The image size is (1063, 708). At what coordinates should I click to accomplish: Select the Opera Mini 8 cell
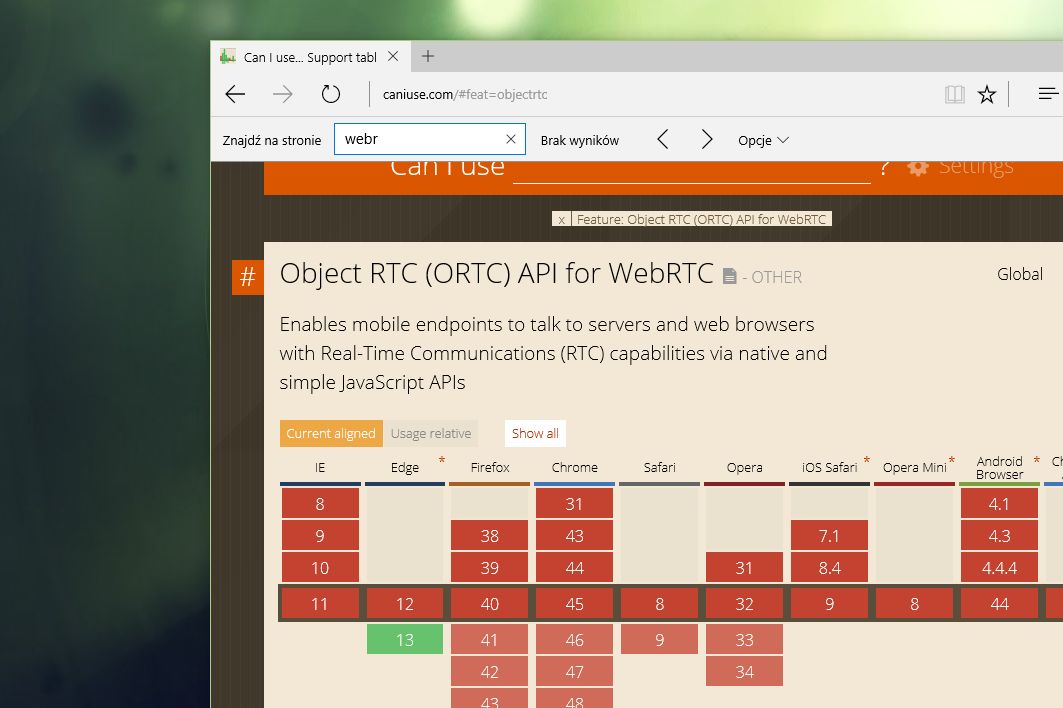915,604
